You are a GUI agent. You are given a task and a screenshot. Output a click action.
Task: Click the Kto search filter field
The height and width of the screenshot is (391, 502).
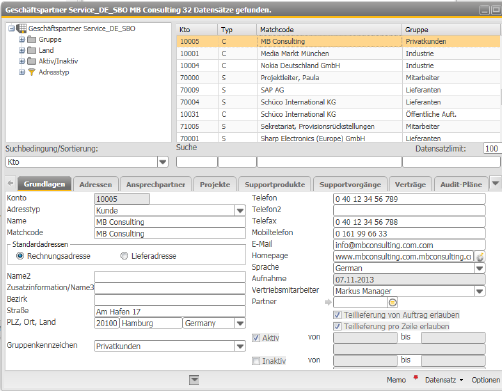tap(197, 162)
